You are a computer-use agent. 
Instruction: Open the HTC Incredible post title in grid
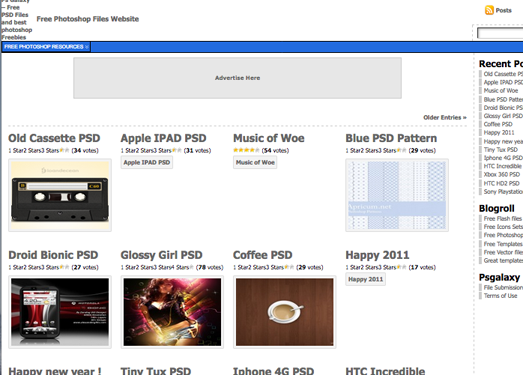385,371
